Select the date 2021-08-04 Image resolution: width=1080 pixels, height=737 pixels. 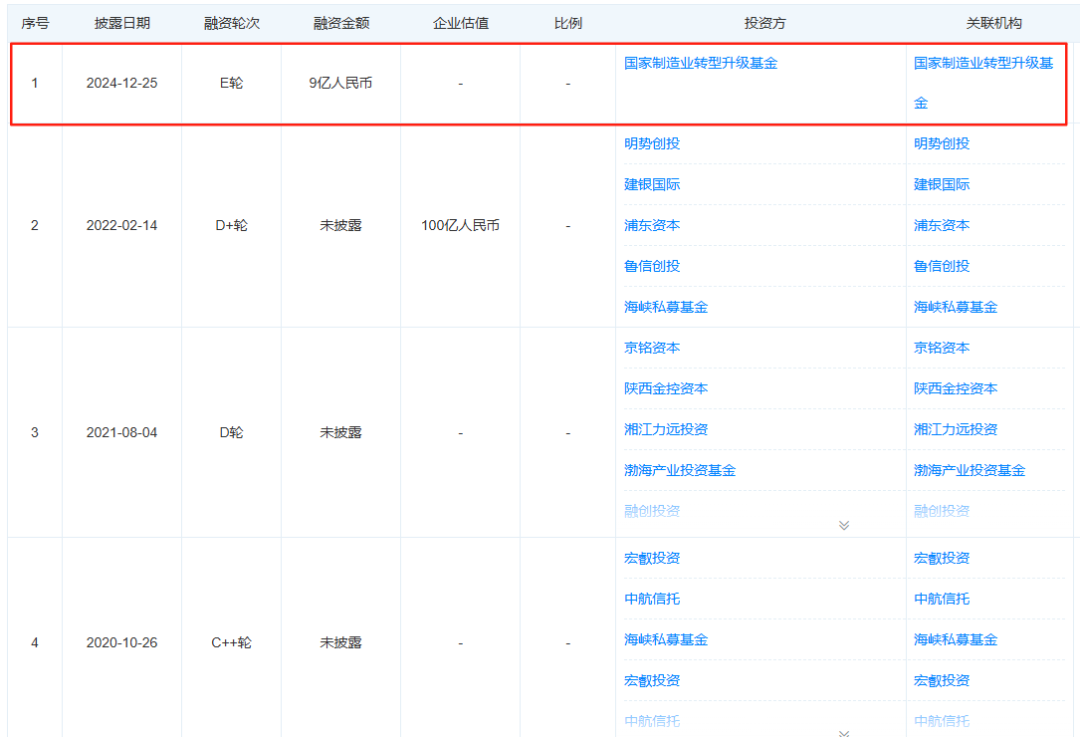point(122,433)
